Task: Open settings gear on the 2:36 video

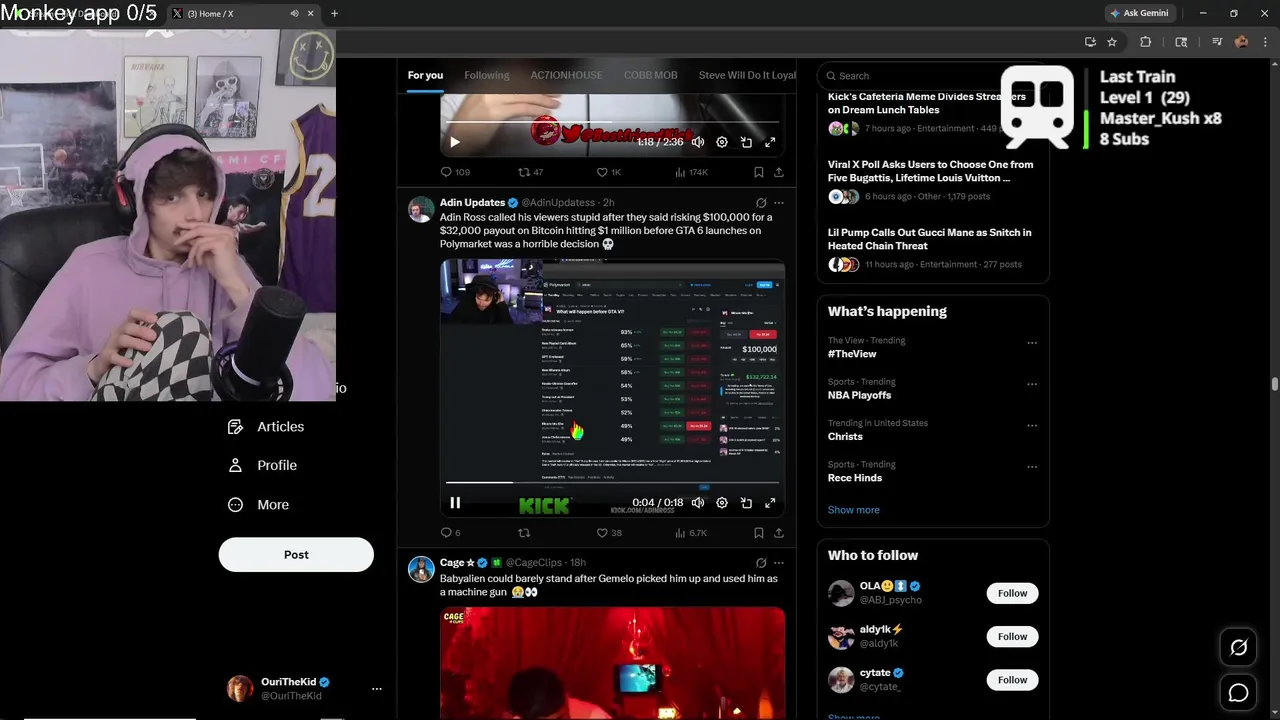Action: click(x=722, y=142)
